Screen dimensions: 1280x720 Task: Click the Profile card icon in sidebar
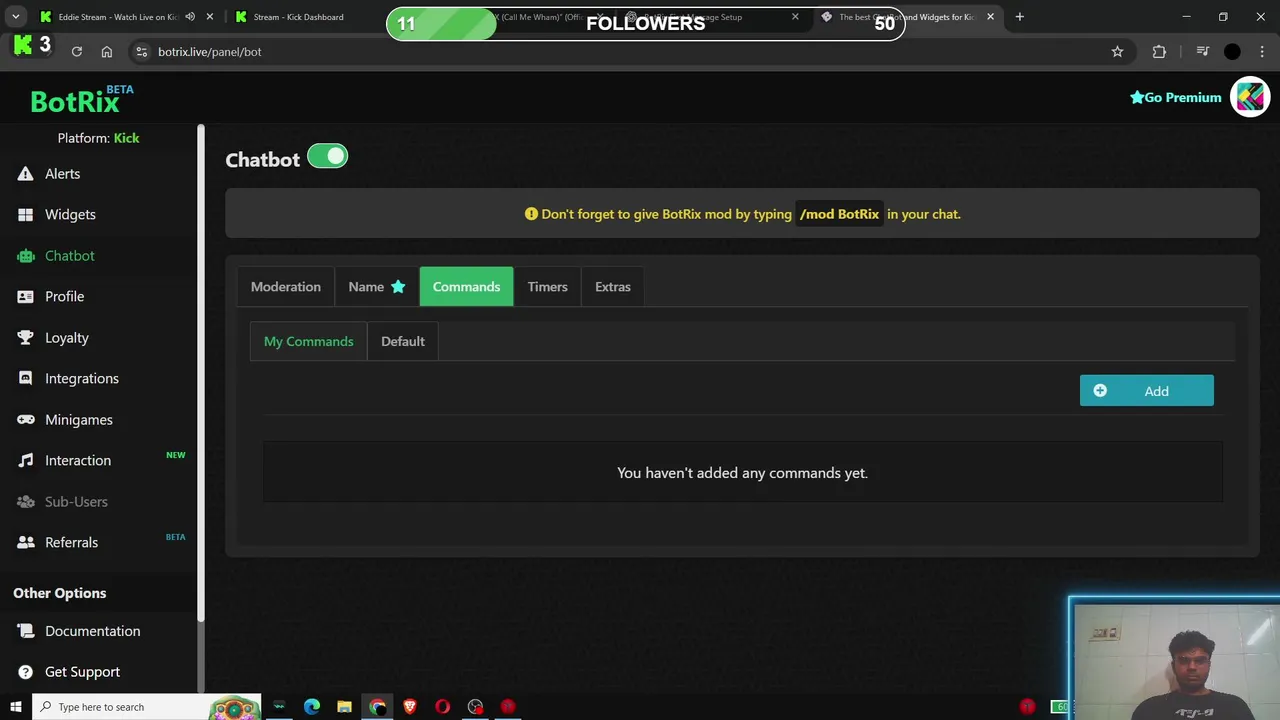25,297
